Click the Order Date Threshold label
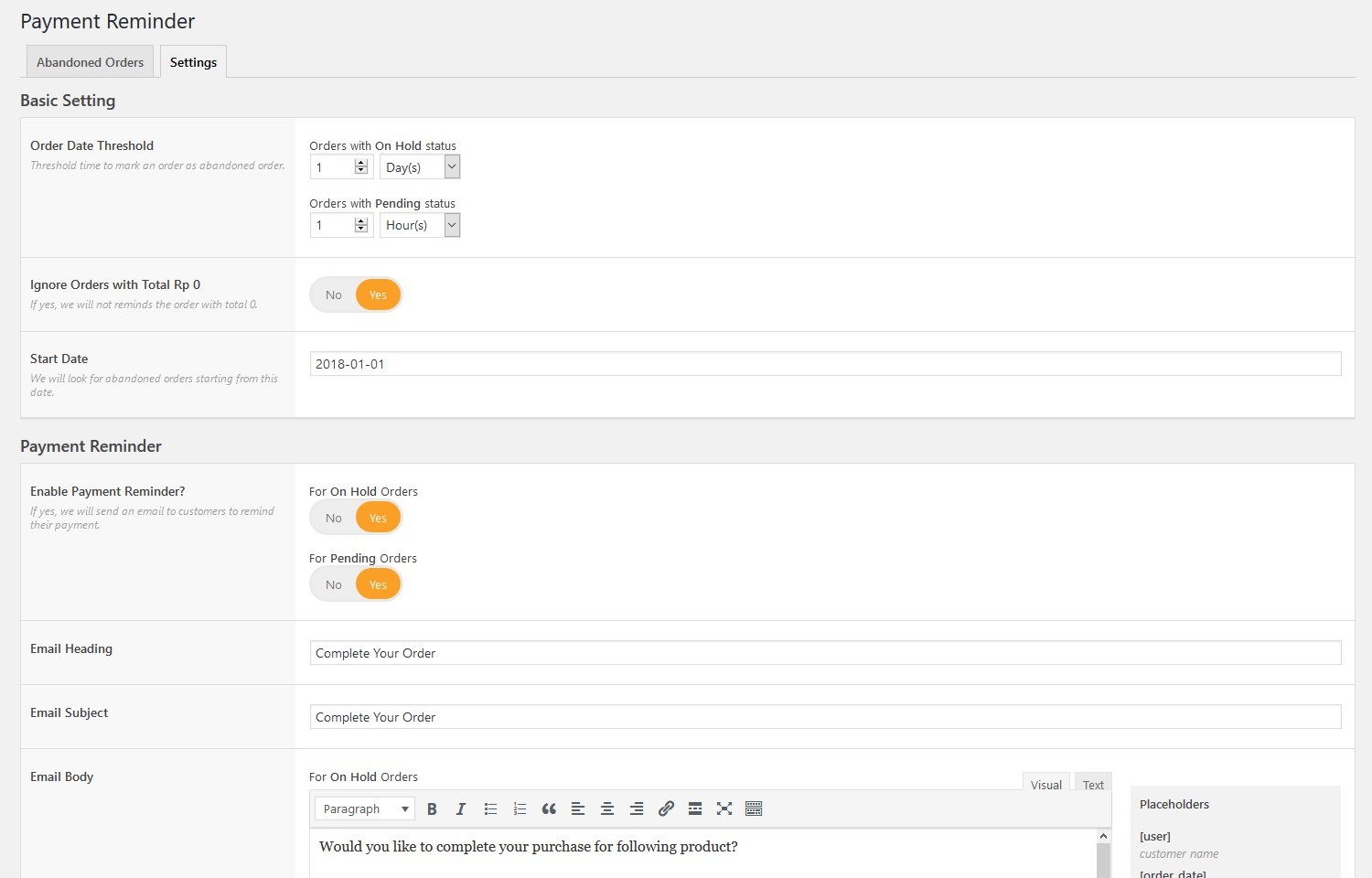Viewport: 1372px width, 878px height. coord(91,145)
